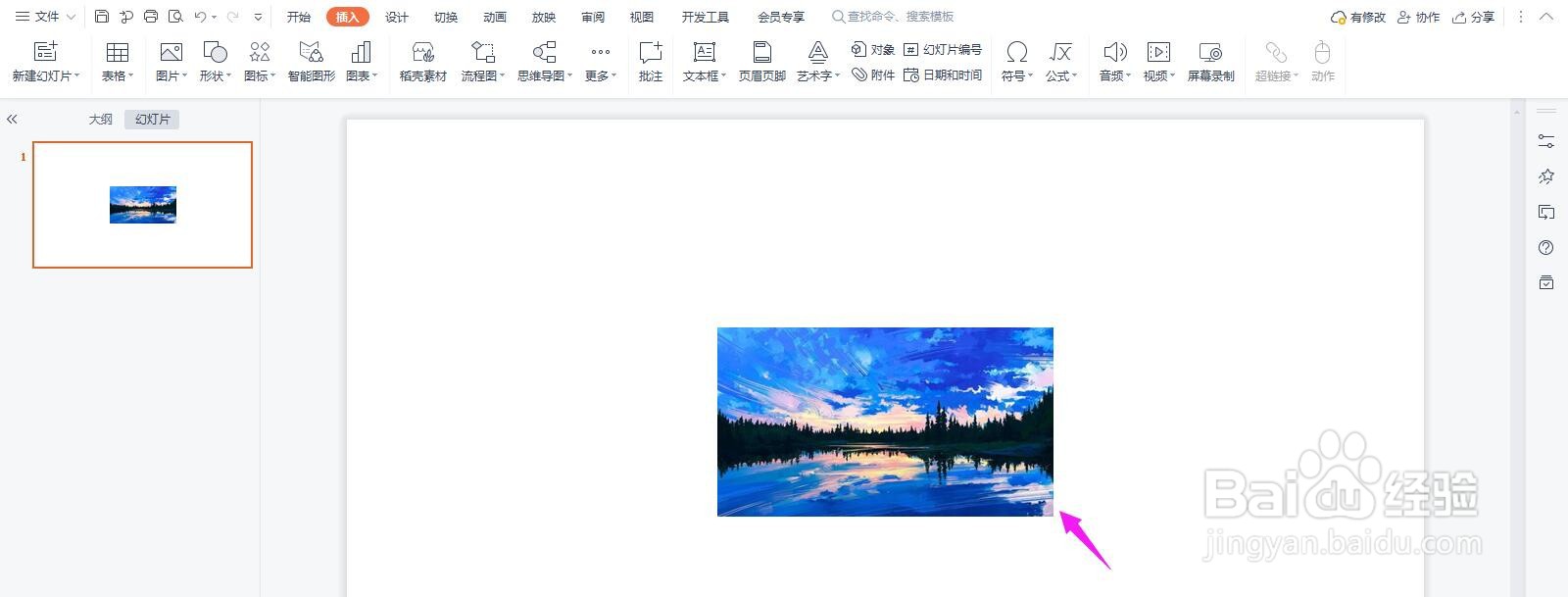Select slide 1 thumbnail
The width and height of the screenshot is (1568, 597).
pyautogui.click(x=142, y=204)
